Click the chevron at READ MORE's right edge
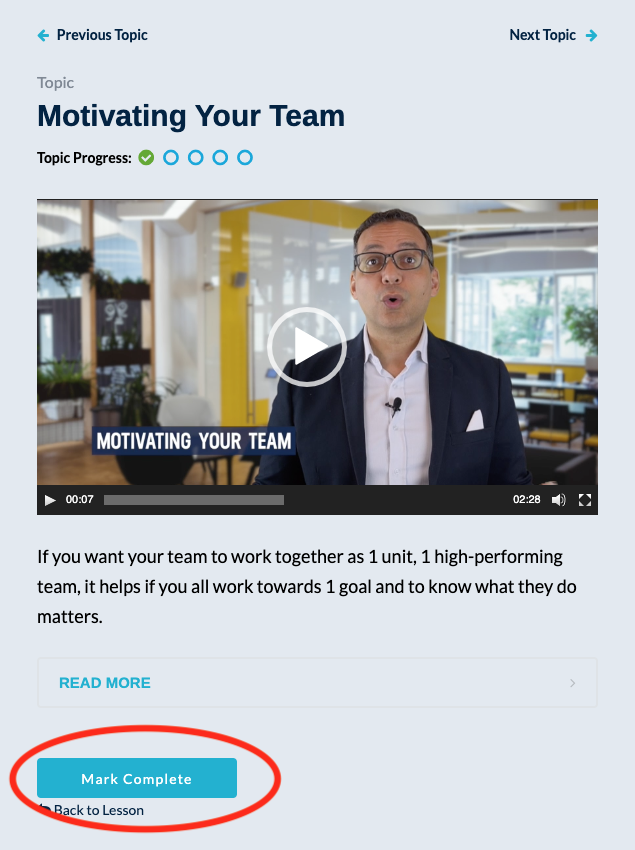Image resolution: width=635 pixels, height=850 pixels. click(x=573, y=683)
